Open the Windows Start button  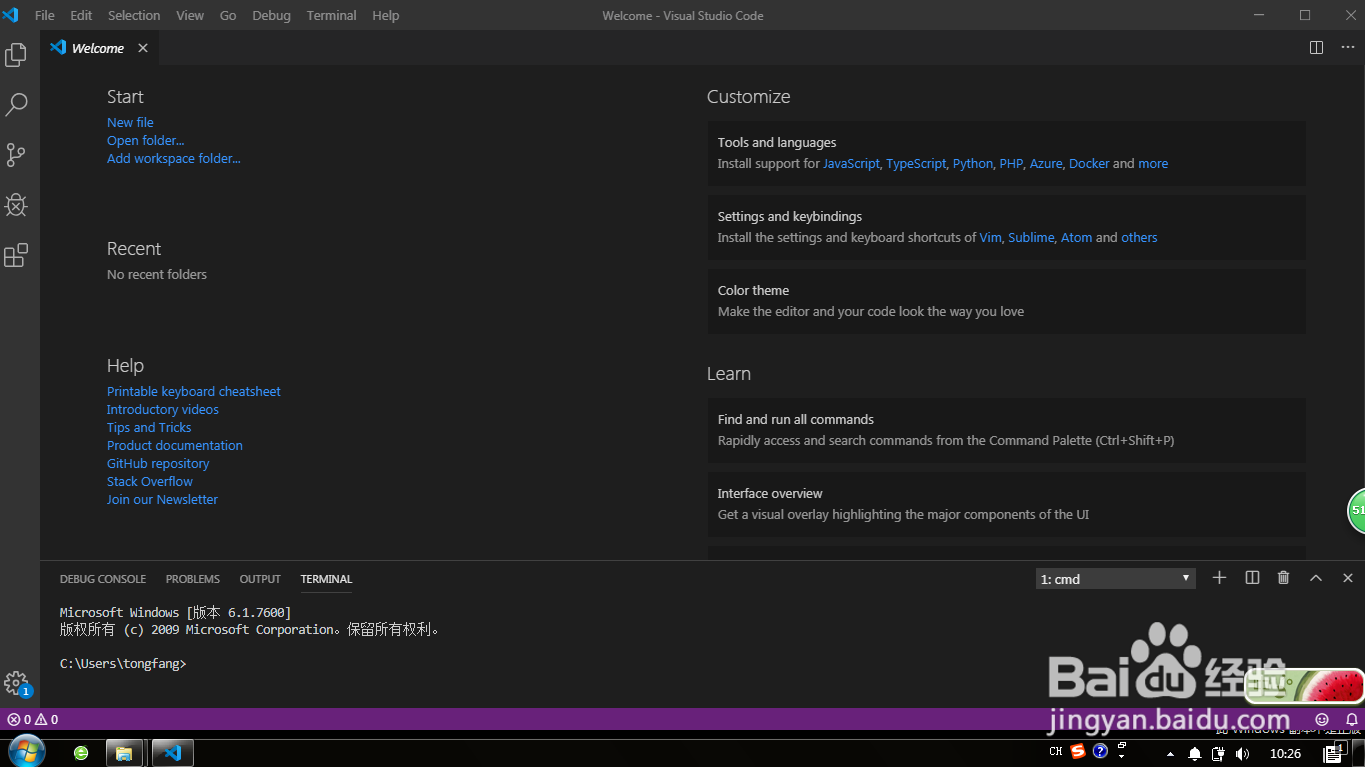click(27, 752)
